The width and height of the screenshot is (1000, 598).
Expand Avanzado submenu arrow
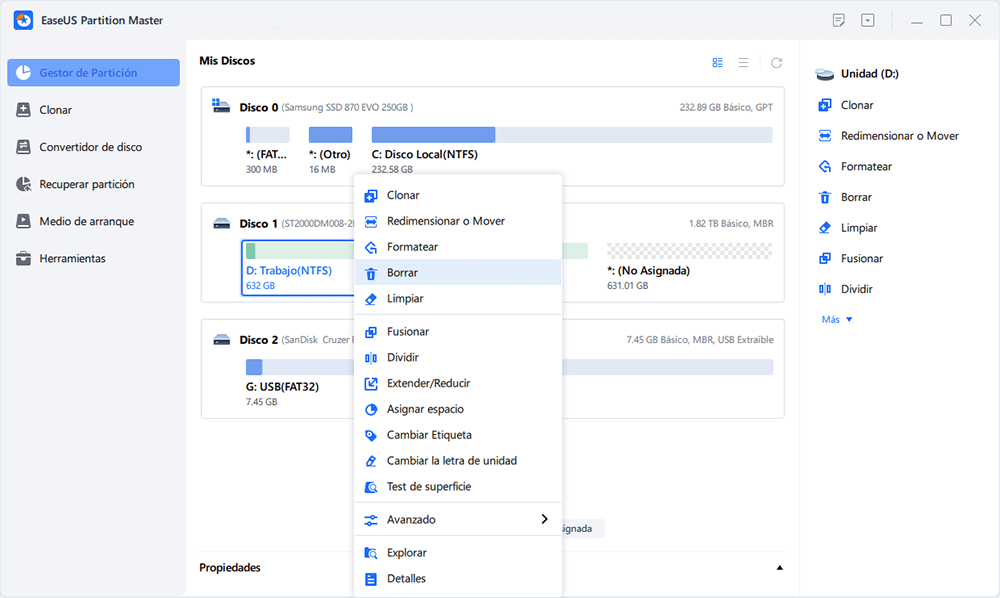[544, 519]
